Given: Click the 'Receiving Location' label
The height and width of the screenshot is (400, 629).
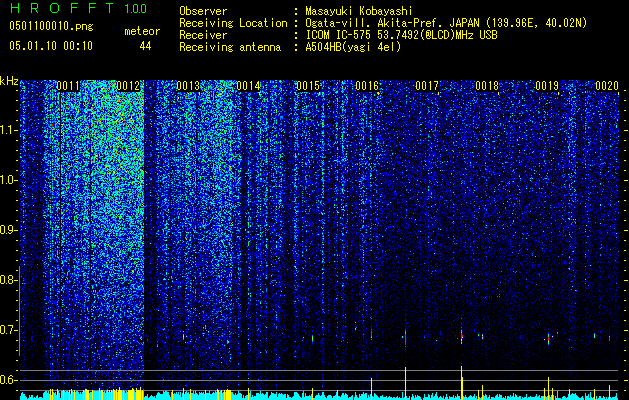Looking at the screenshot, I should pyautogui.click(x=233, y=23).
